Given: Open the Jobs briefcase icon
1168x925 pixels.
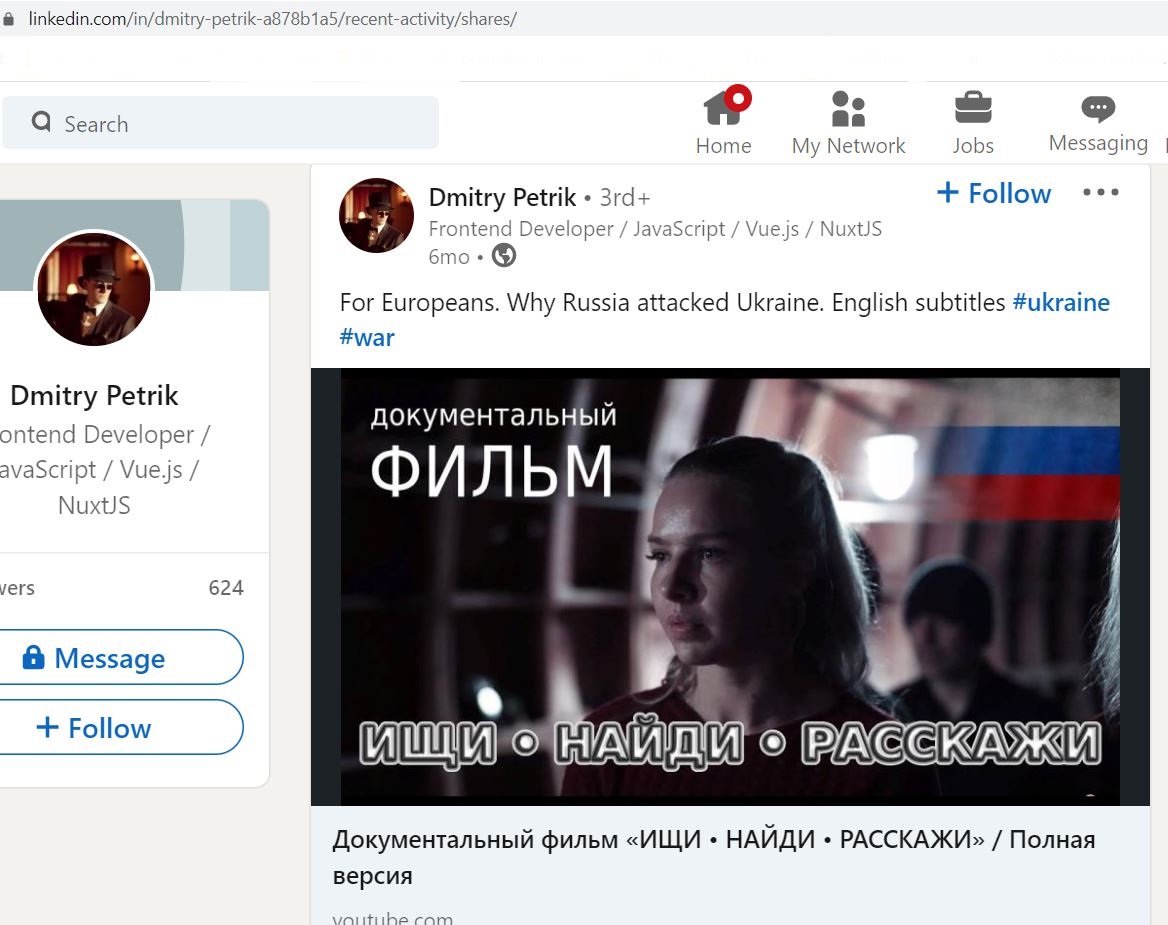Looking at the screenshot, I should [973, 107].
